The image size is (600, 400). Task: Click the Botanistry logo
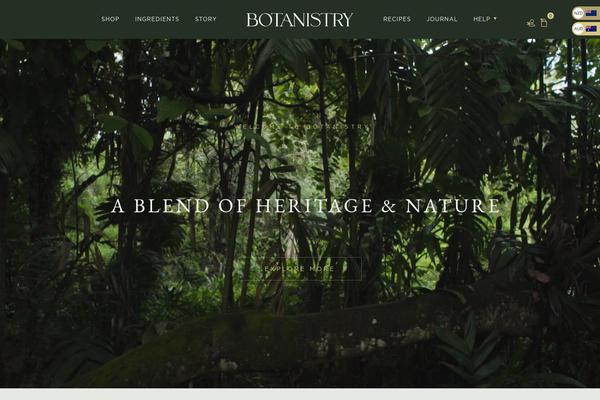[300, 20]
